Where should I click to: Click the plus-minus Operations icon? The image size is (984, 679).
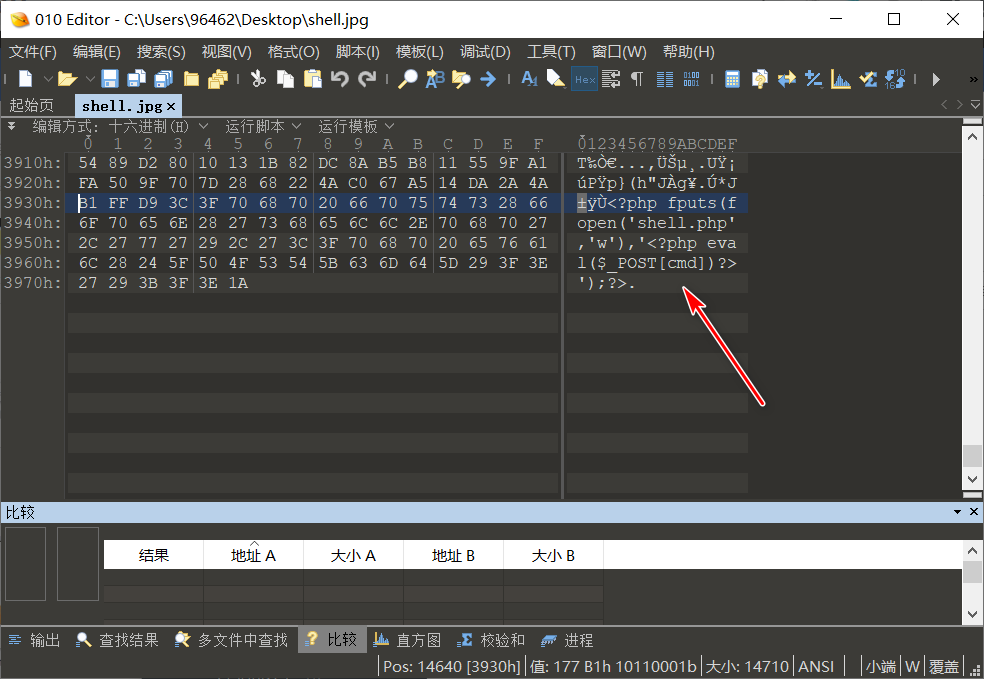pos(813,78)
